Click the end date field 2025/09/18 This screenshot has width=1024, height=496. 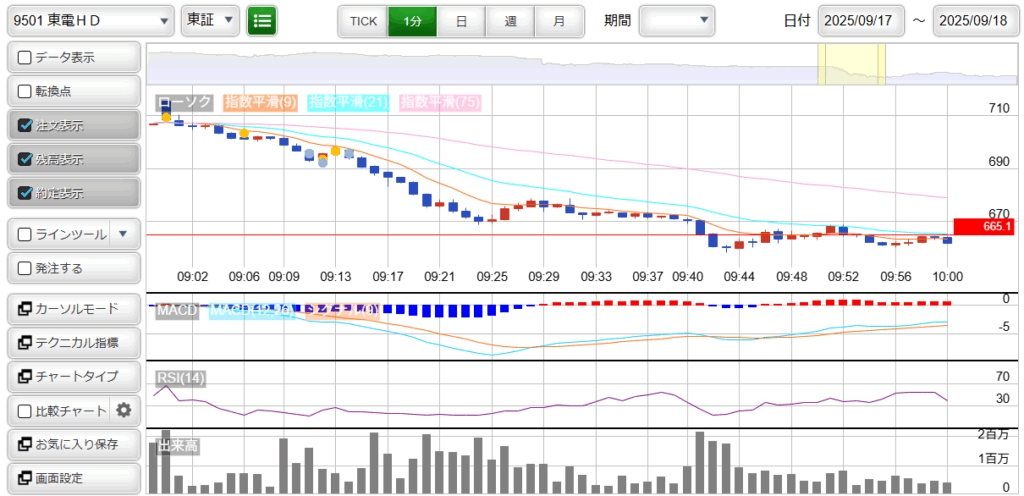tap(978, 21)
